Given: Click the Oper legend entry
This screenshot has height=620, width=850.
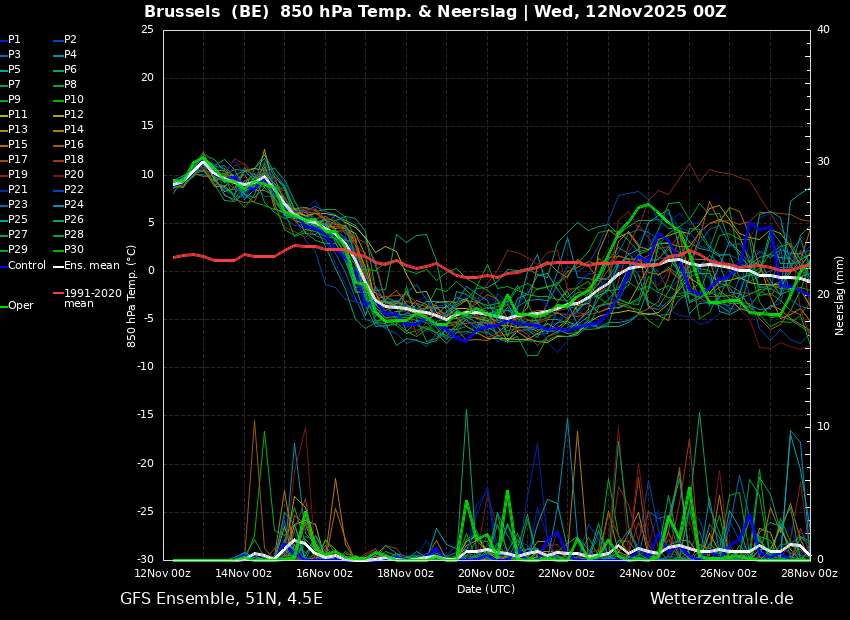Looking at the screenshot, I should tap(20, 306).
